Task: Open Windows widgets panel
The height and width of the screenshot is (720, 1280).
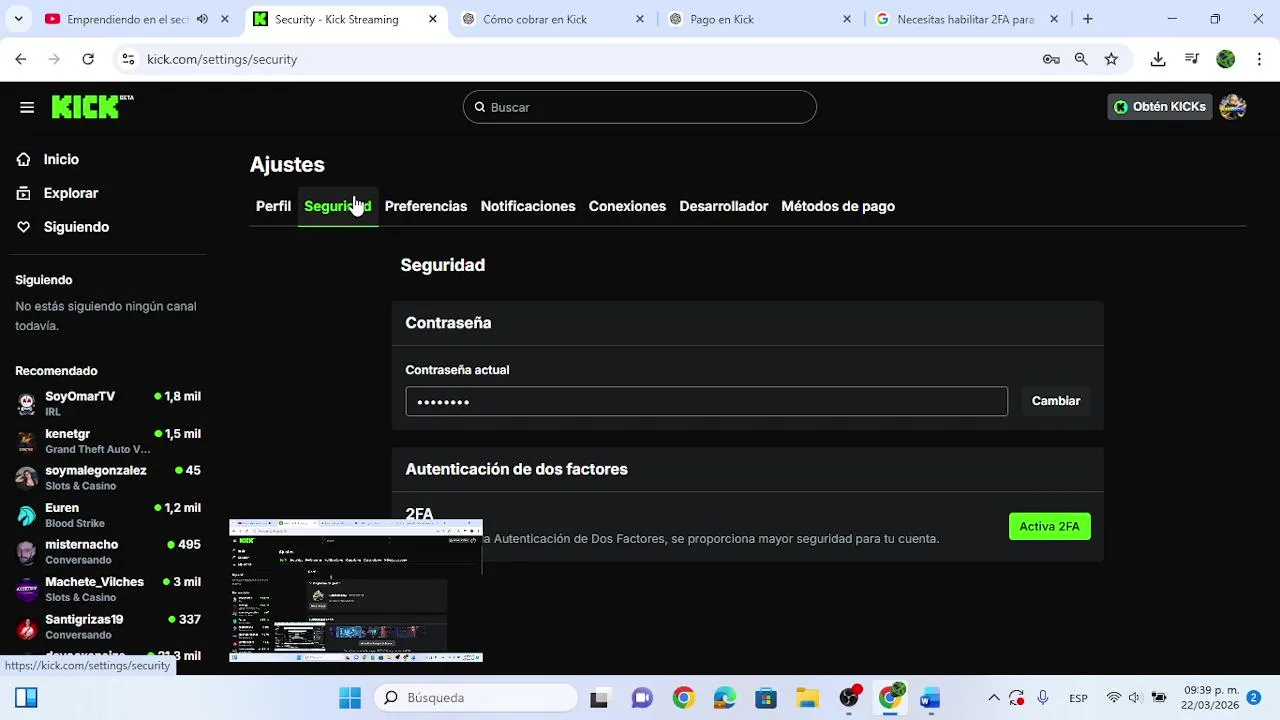Action: click(x=26, y=697)
